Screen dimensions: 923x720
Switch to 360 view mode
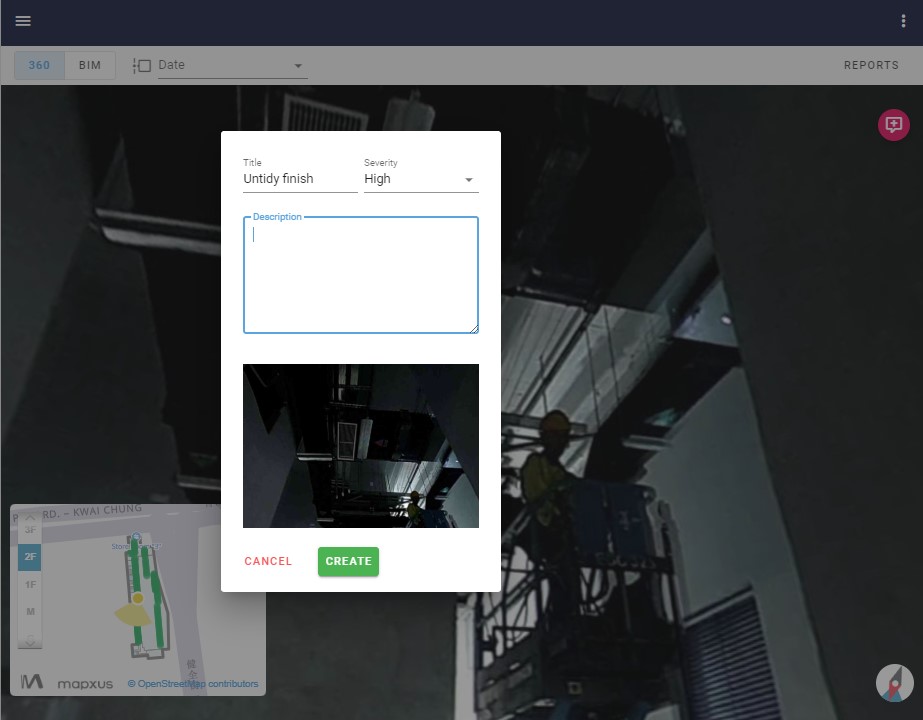tap(39, 65)
